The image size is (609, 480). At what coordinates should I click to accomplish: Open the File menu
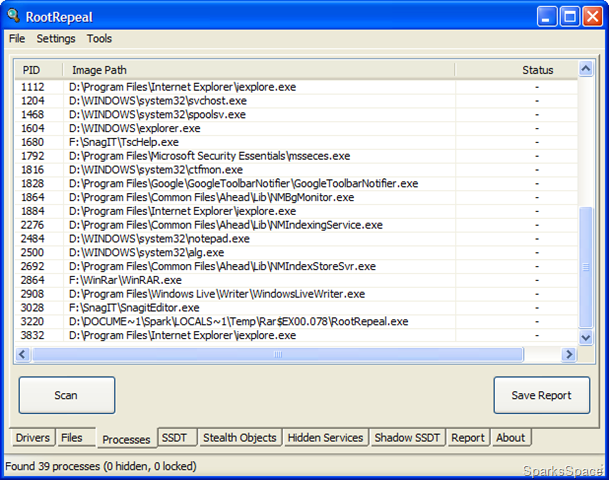(17, 38)
